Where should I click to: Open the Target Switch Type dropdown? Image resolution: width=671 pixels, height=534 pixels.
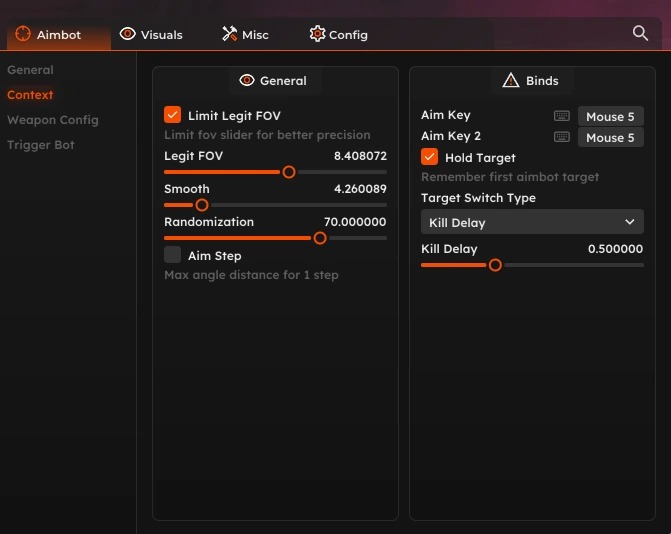(532, 222)
